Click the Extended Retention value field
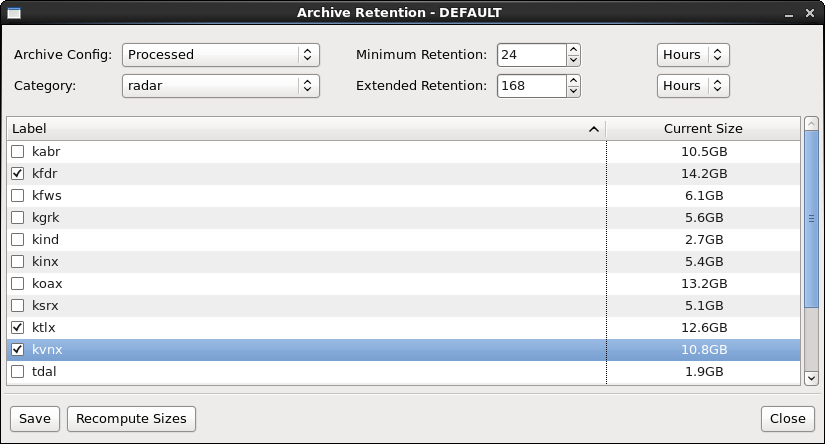 pos(531,86)
